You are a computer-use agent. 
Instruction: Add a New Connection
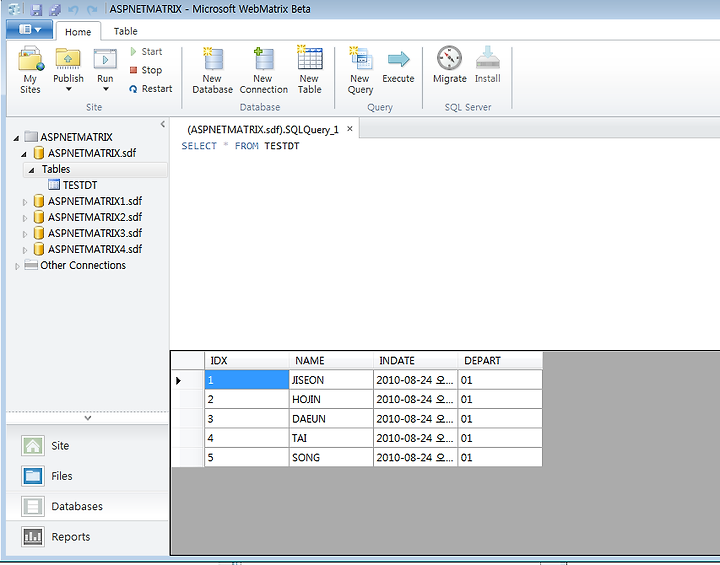click(264, 71)
